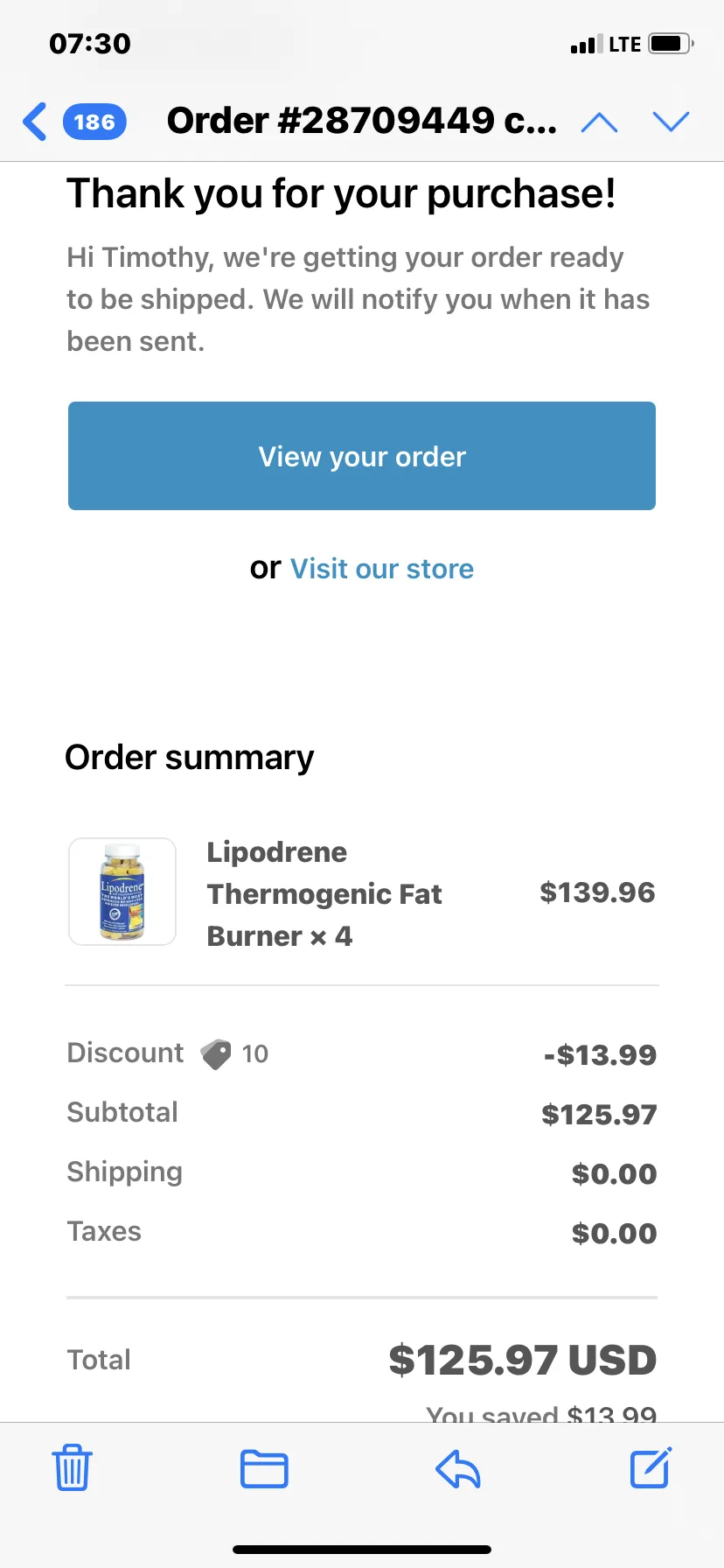The height and width of the screenshot is (1568, 724).
Task: Tap the Lipodrene bottle product thumbnail
Action: [x=122, y=892]
